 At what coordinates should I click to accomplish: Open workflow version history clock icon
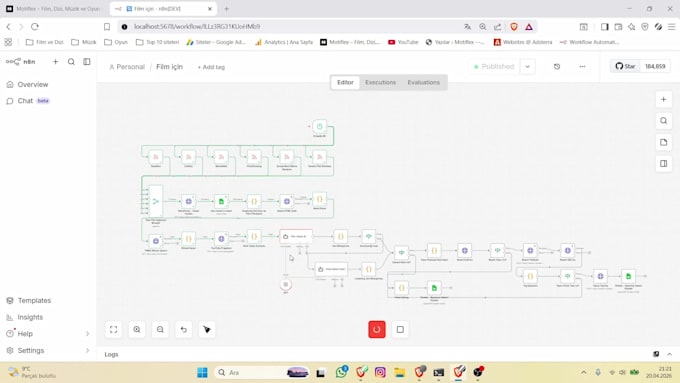click(557, 66)
